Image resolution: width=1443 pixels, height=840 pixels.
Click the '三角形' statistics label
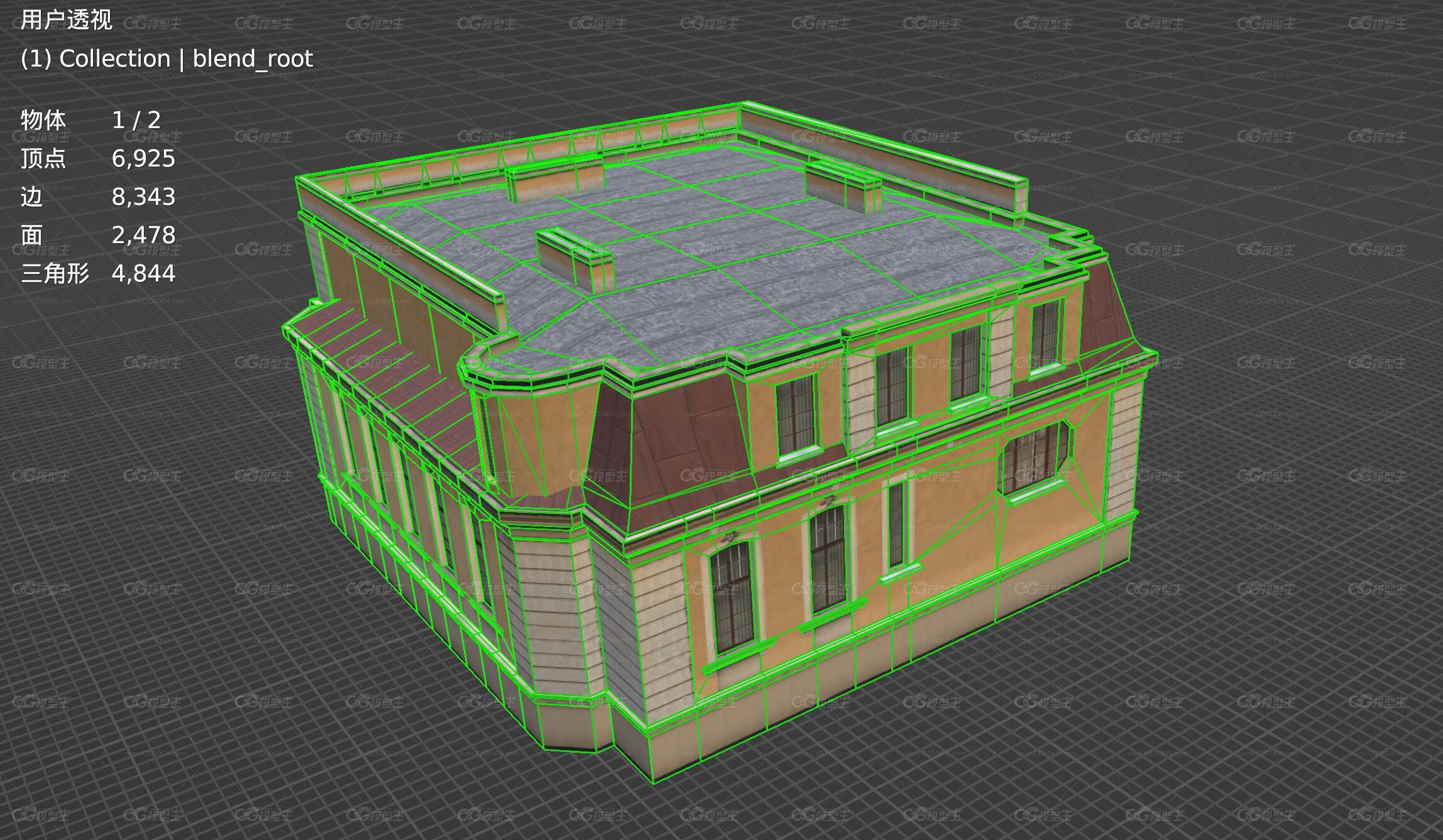click(55, 273)
